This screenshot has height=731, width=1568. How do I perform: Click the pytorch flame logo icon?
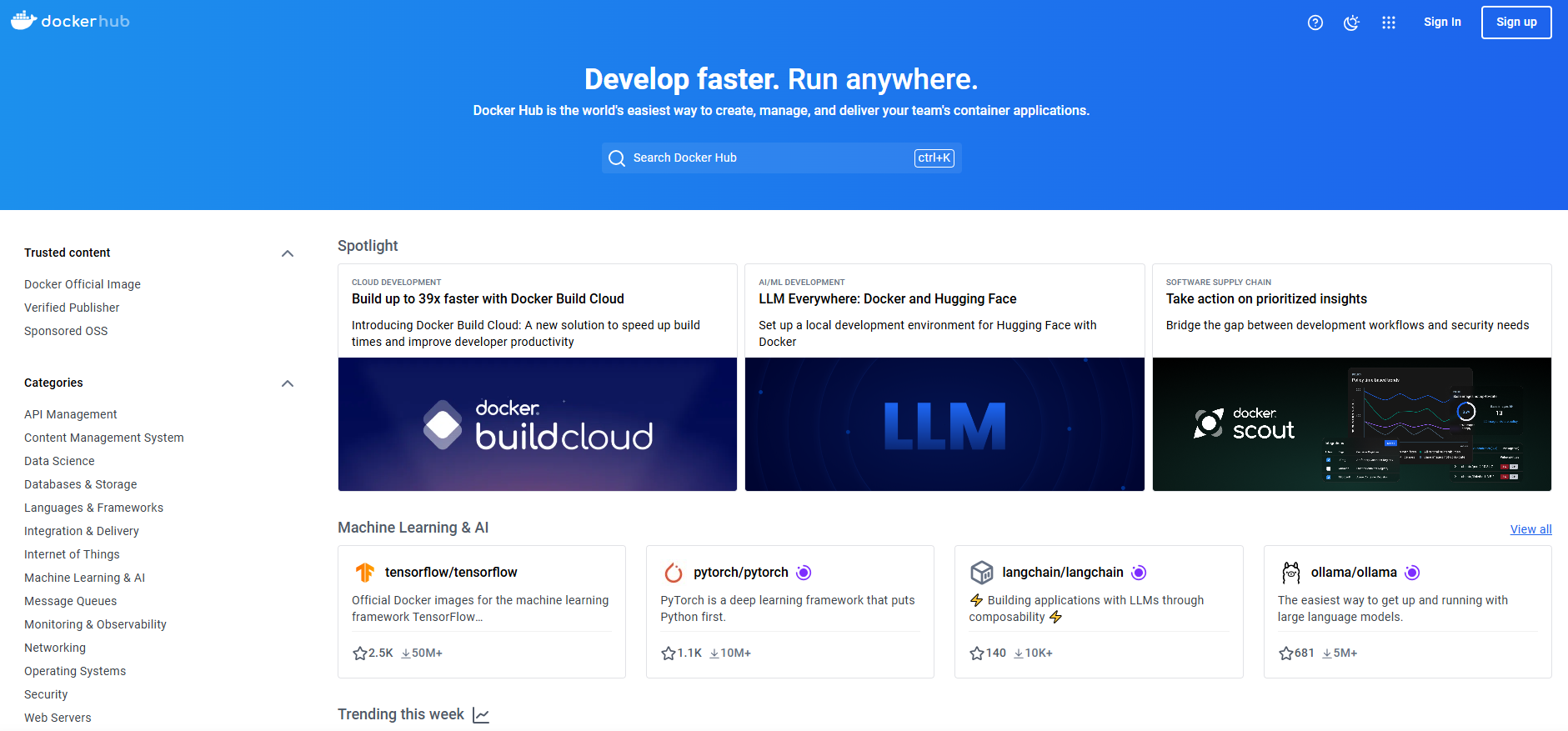click(x=674, y=573)
